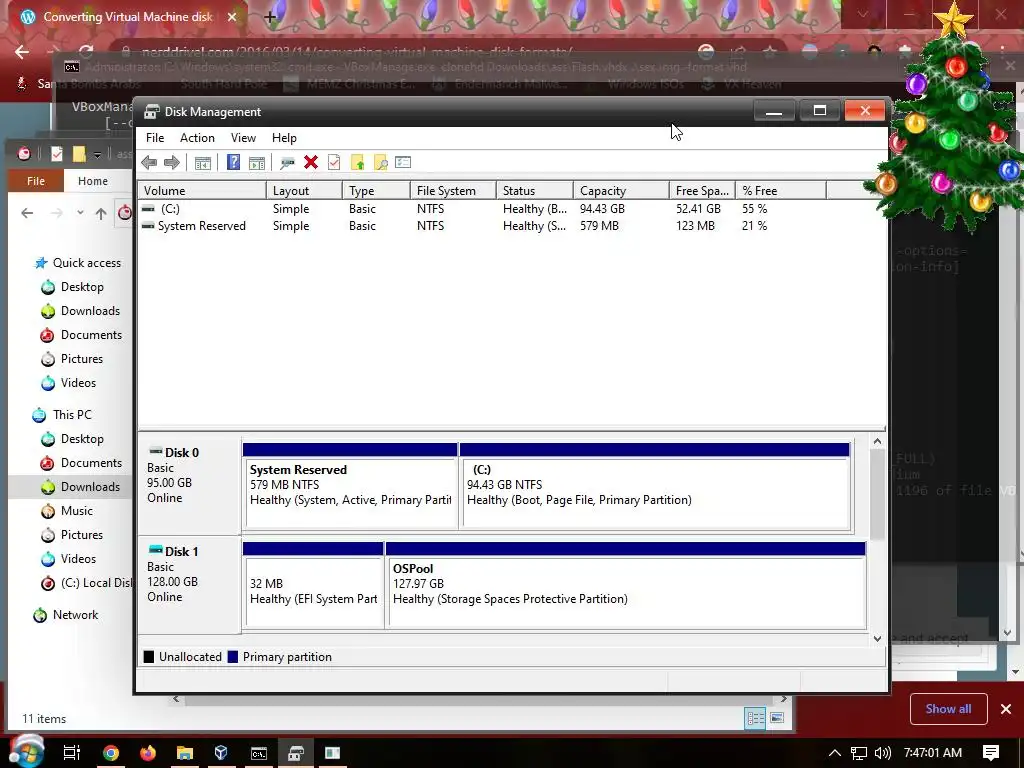1024x768 pixels.
Task: Sort by the % Free column header
Action: click(x=780, y=191)
